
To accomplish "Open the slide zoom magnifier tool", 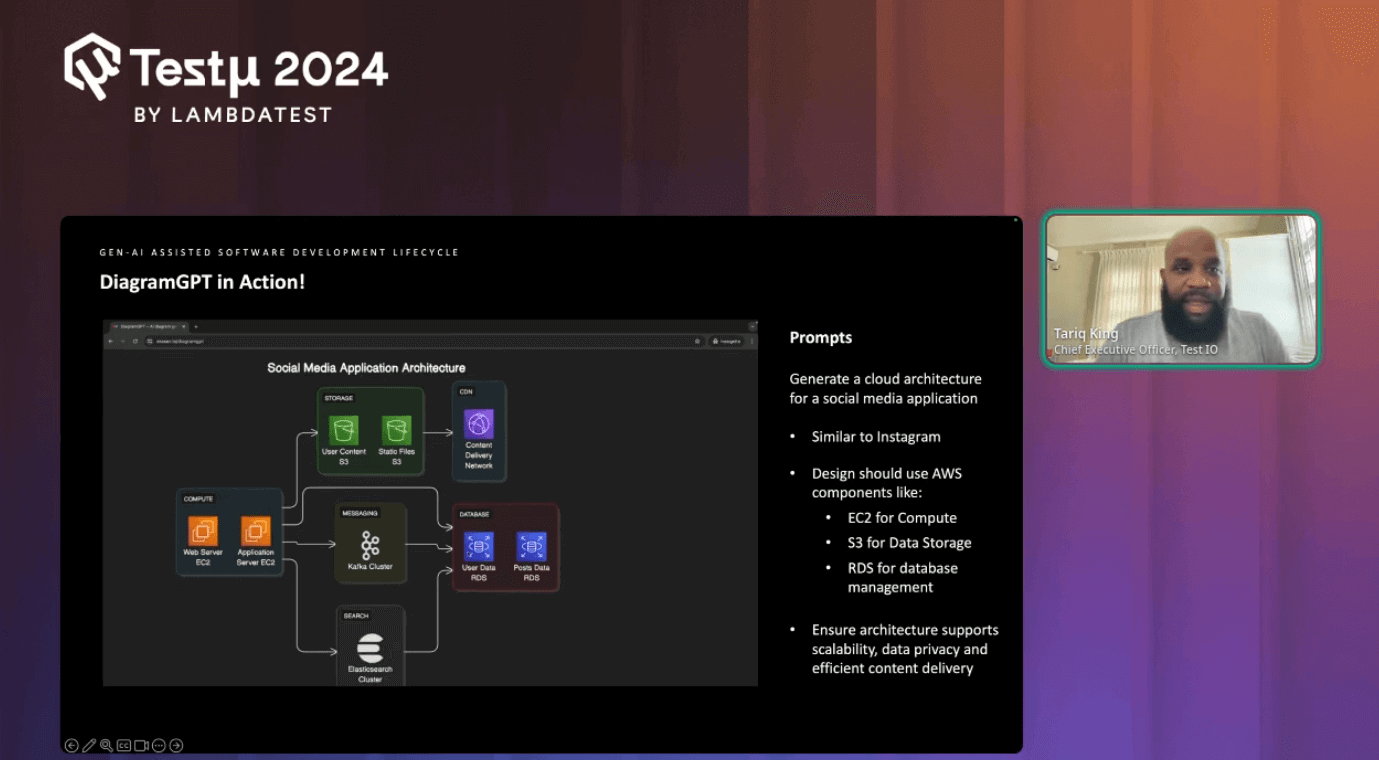I will (x=106, y=745).
